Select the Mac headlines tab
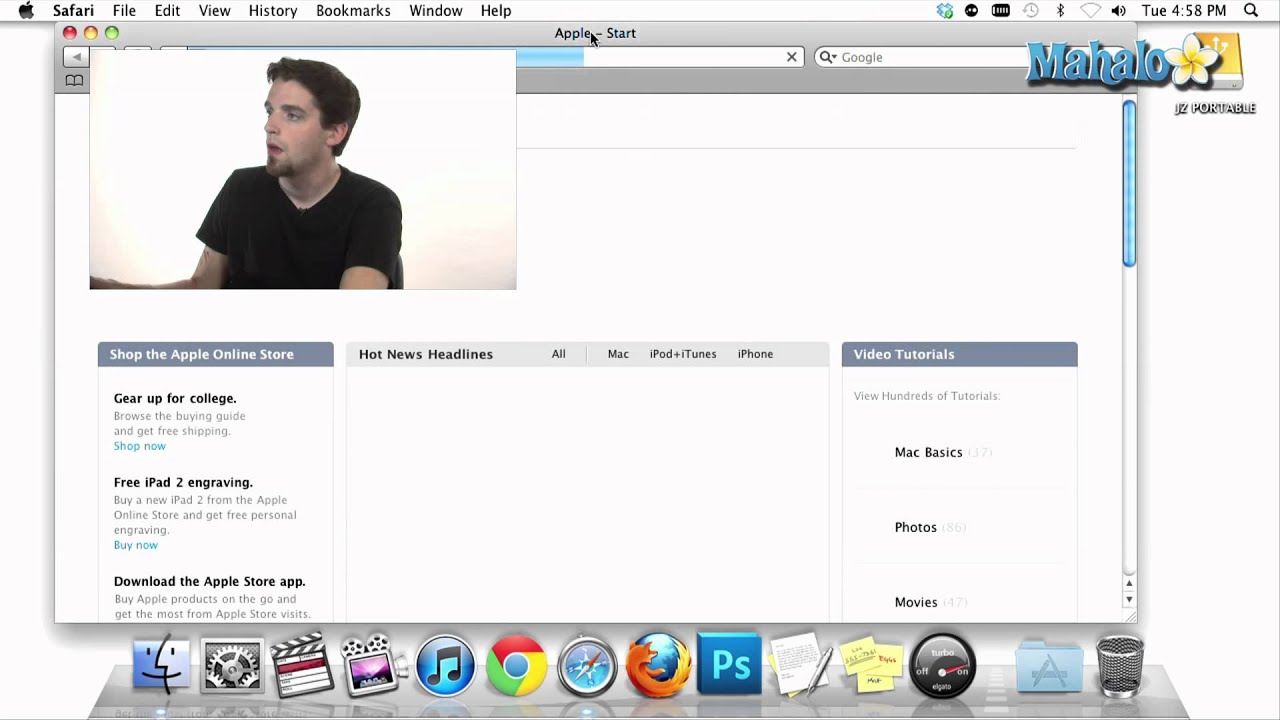 coord(618,354)
